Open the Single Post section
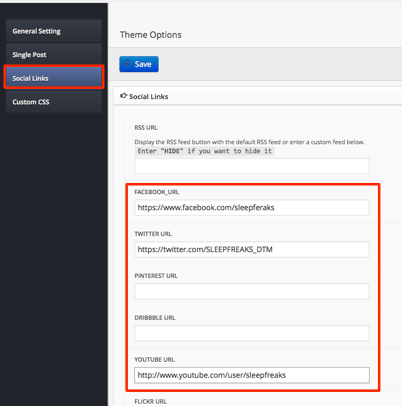This screenshot has width=402, height=406. [54, 55]
